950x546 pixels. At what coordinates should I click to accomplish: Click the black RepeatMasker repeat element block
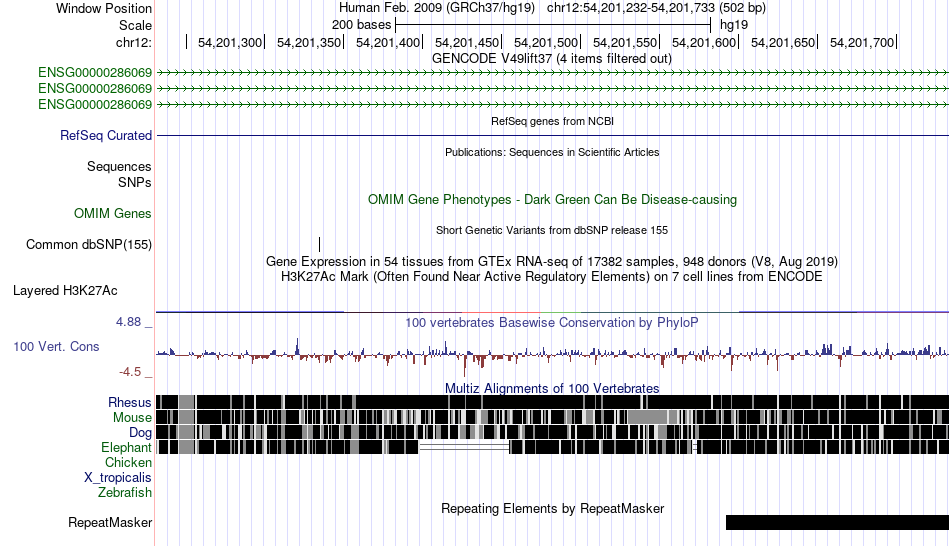click(x=837, y=522)
